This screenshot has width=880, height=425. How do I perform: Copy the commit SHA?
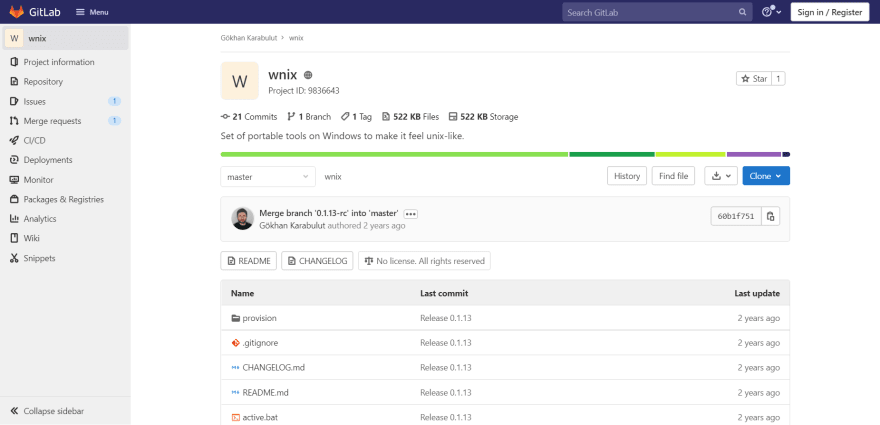[771, 216]
